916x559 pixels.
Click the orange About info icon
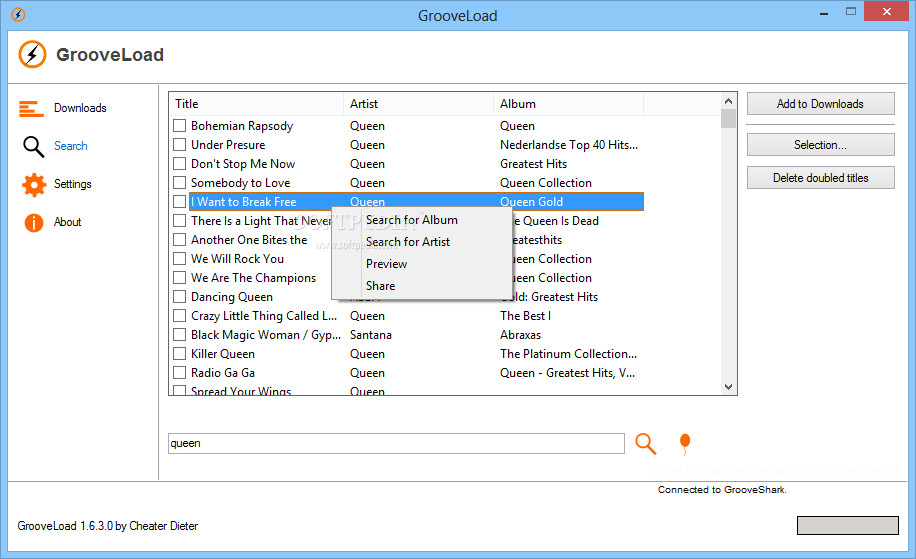(x=34, y=223)
